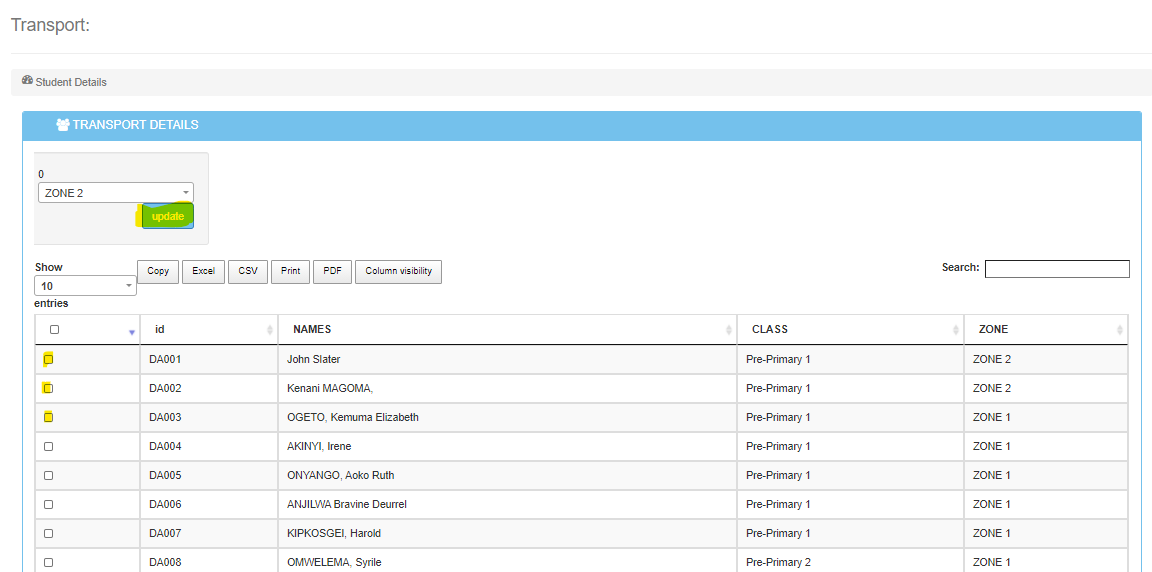
Task: Tick the checkbox for Kenani MAGOMA row
Action: coord(48,388)
